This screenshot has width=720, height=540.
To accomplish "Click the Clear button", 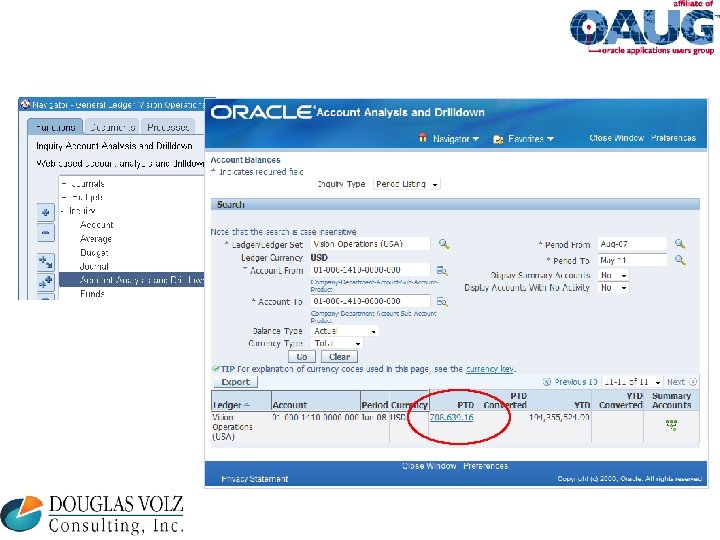I will pyautogui.click(x=339, y=356).
